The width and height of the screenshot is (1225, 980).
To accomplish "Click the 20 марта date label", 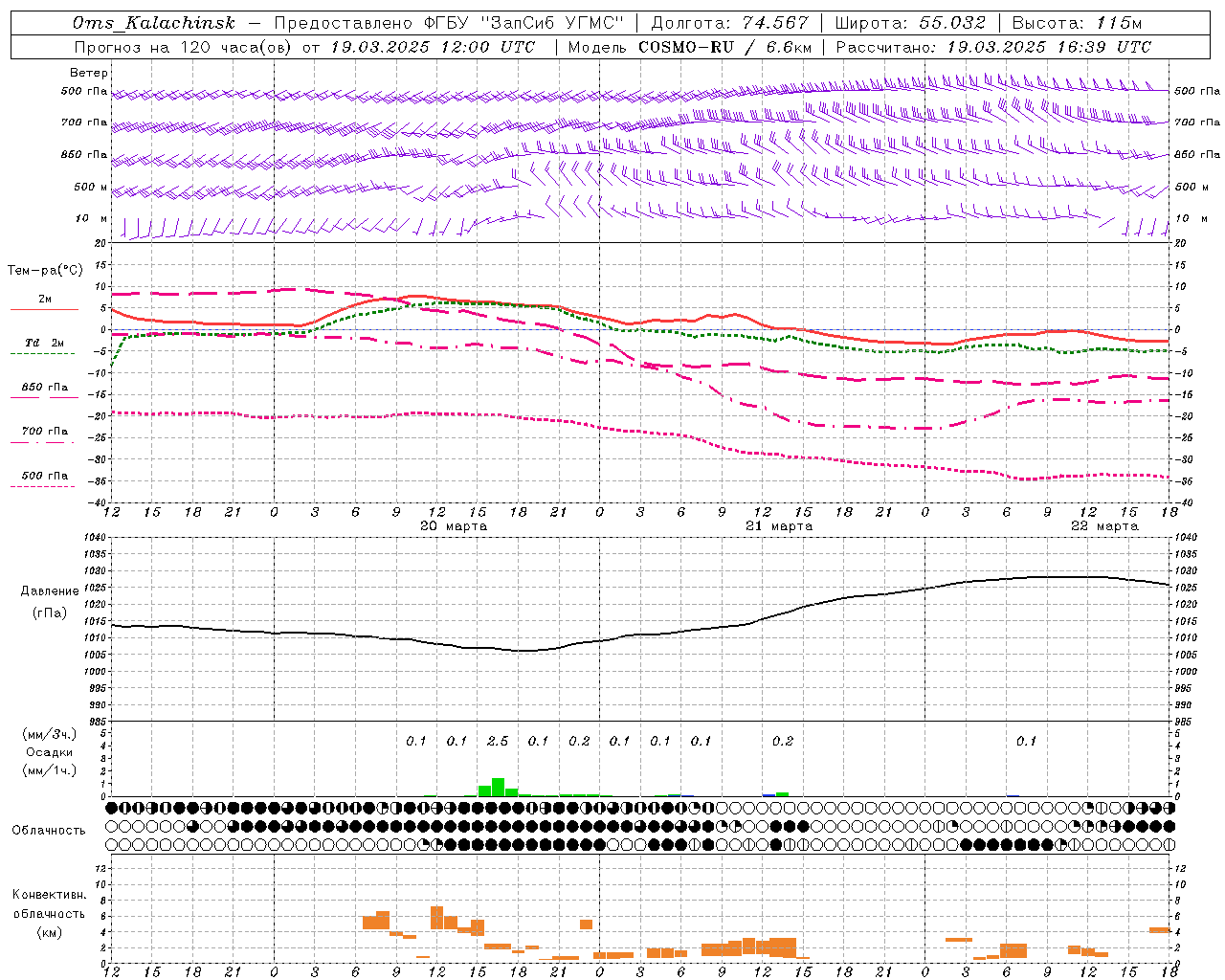I will pyautogui.click(x=454, y=526).
